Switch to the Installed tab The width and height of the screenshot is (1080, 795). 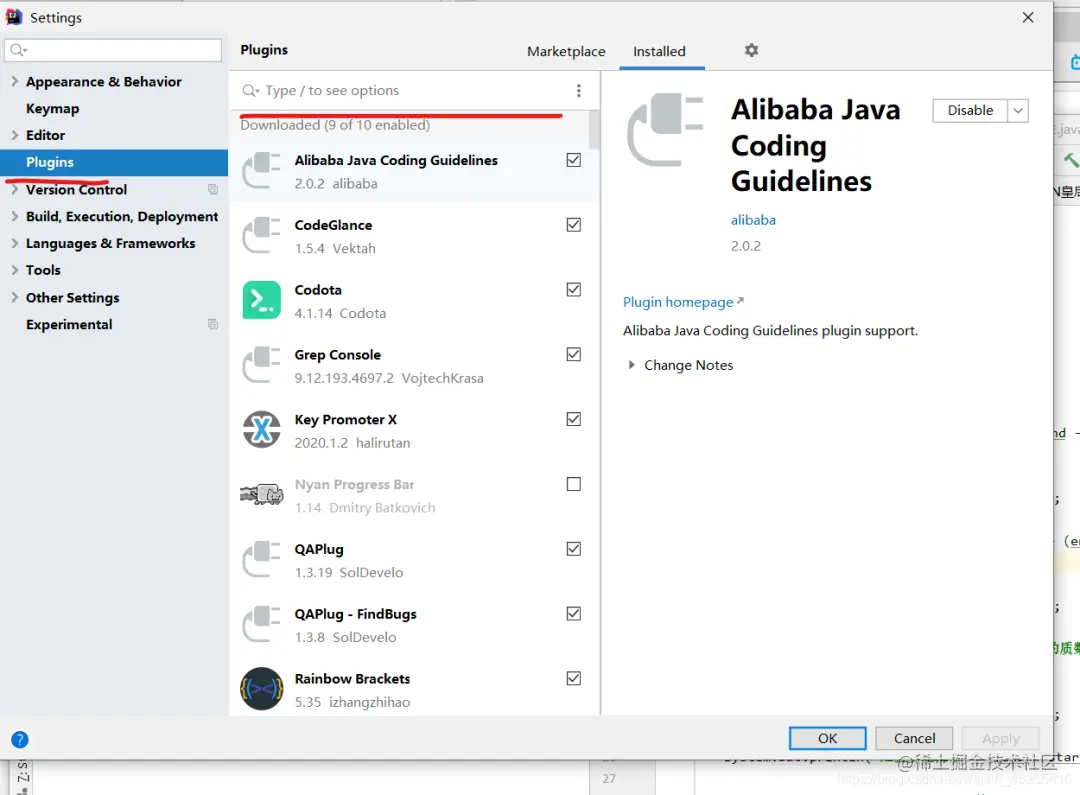(x=659, y=52)
